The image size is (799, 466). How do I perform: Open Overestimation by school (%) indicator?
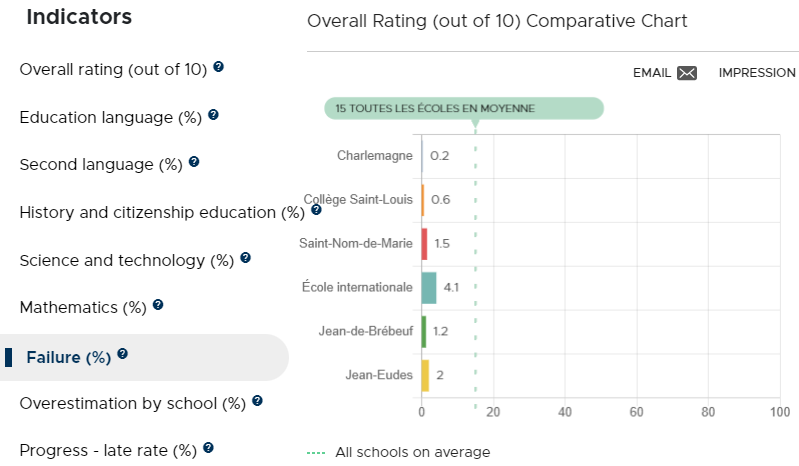(x=132, y=403)
